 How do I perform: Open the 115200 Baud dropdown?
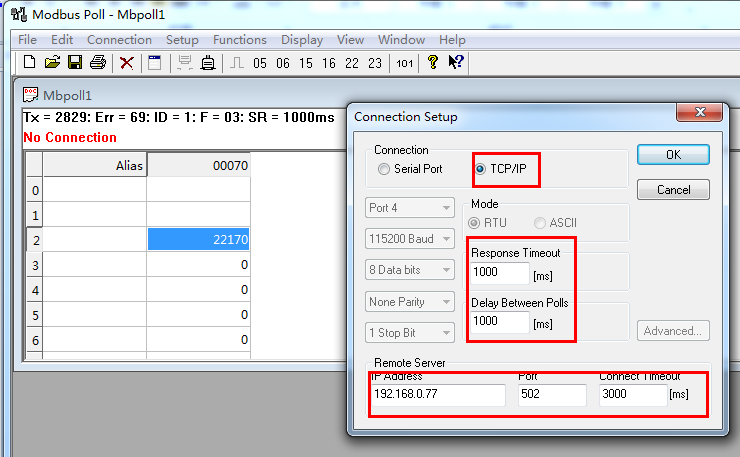point(411,239)
